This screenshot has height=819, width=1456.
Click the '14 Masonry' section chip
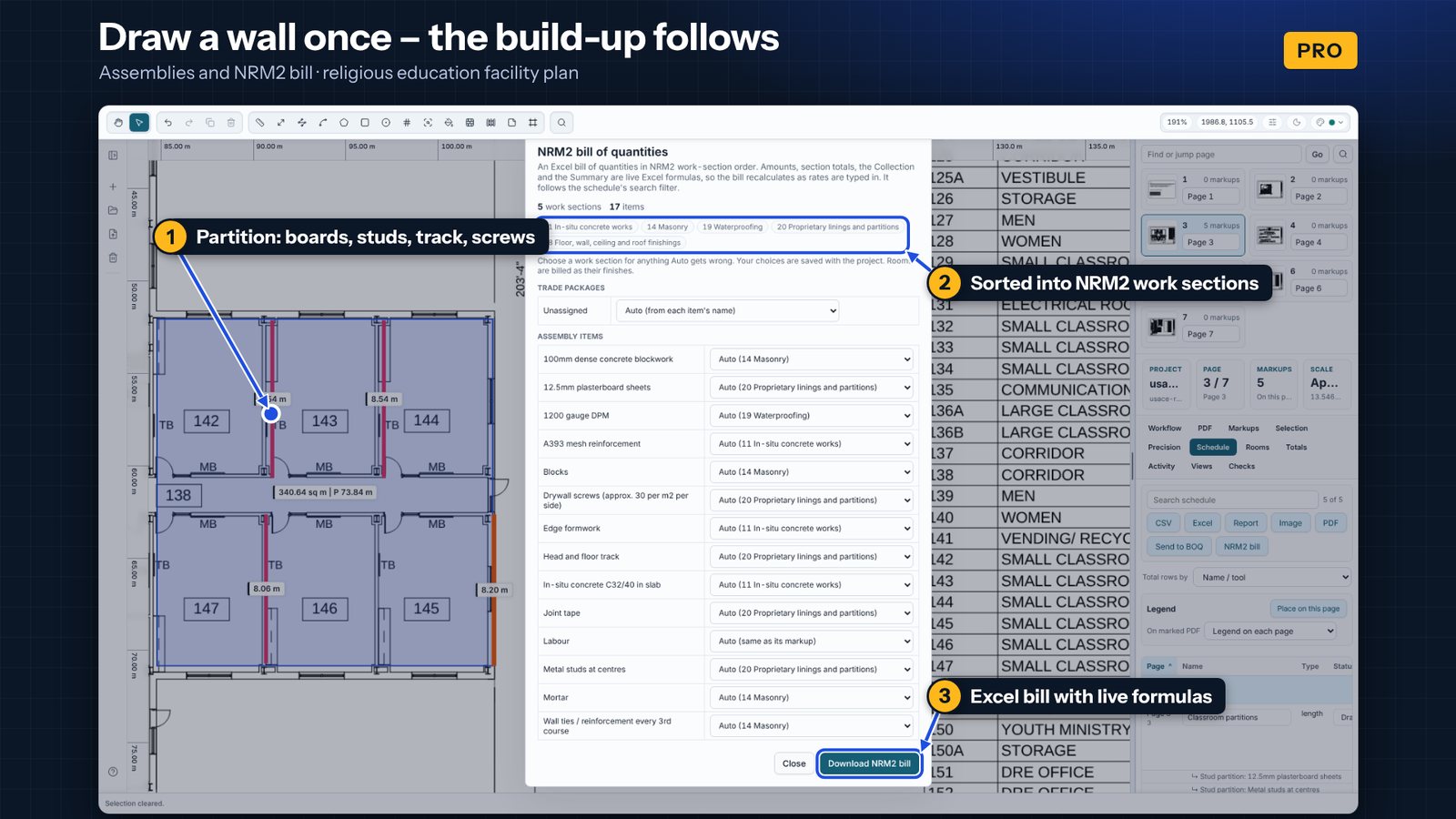667,227
